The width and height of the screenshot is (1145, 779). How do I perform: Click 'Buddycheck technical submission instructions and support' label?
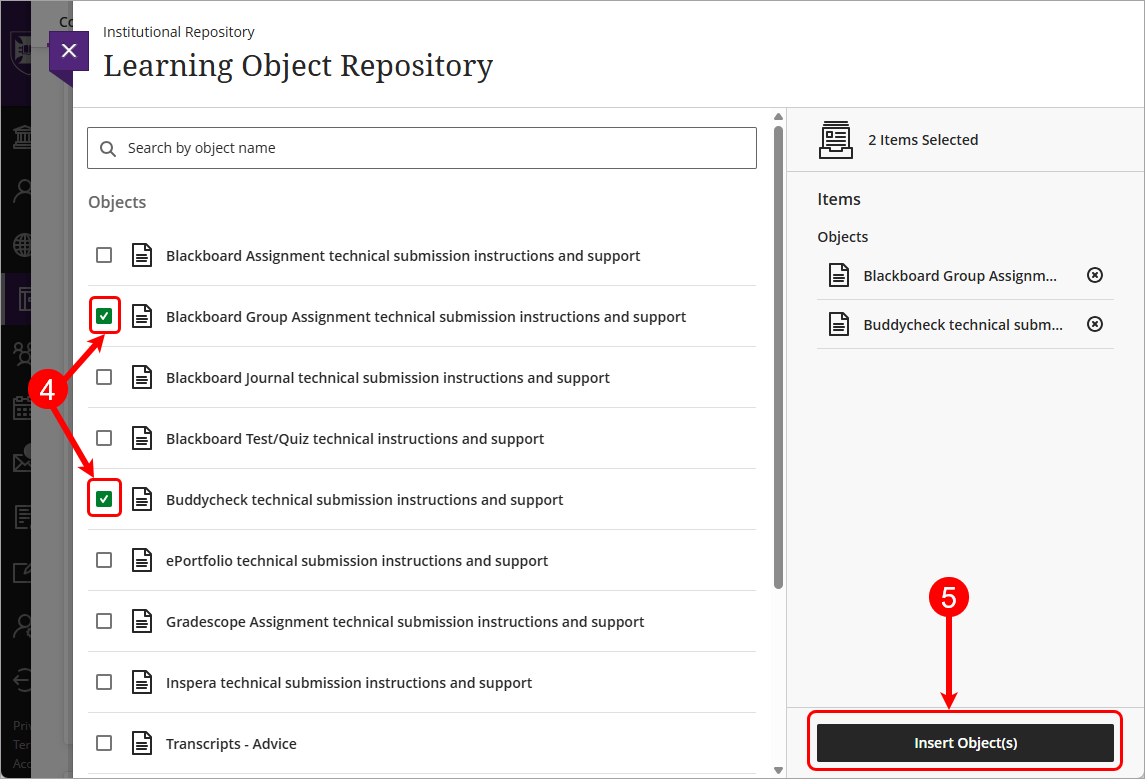click(364, 500)
